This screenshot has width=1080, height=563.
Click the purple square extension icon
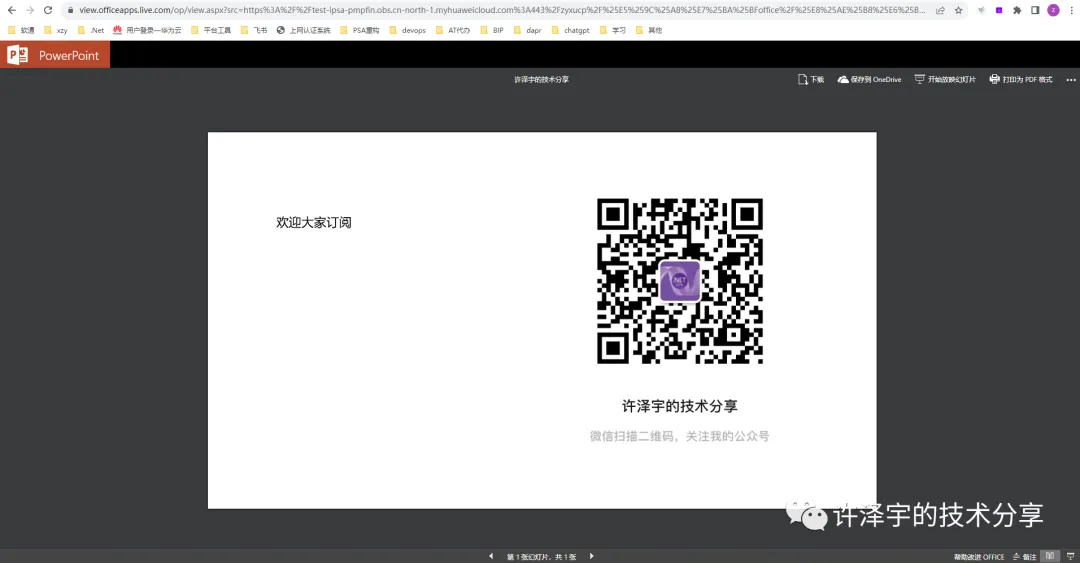(x=999, y=10)
